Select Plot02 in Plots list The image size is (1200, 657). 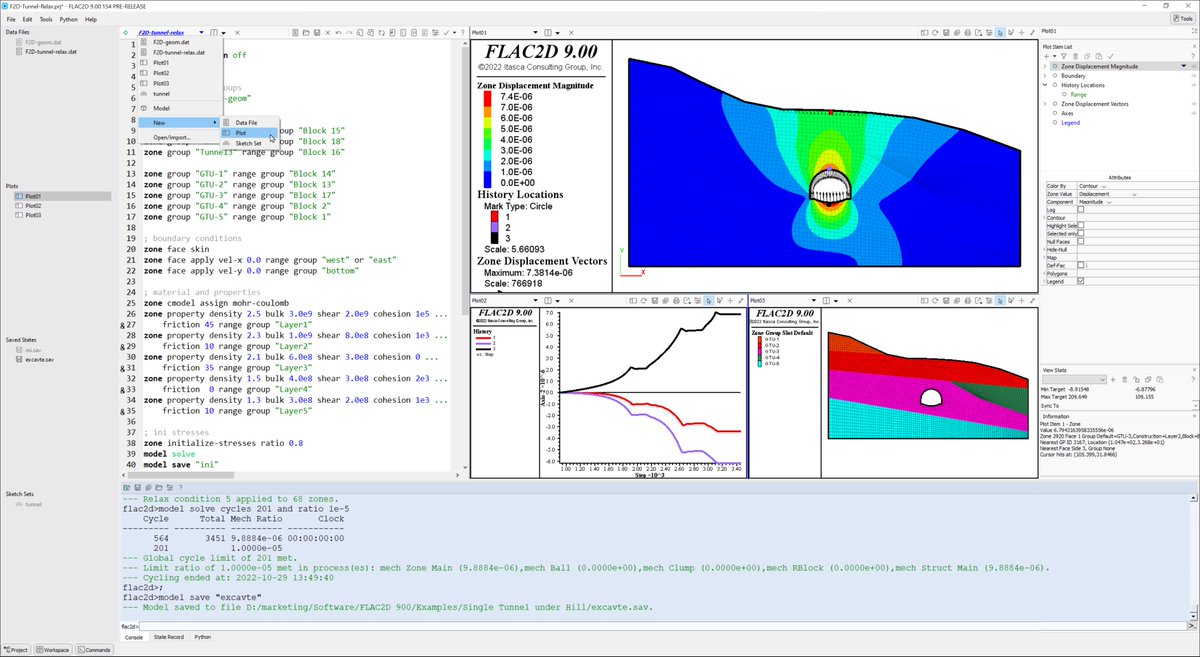point(33,205)
